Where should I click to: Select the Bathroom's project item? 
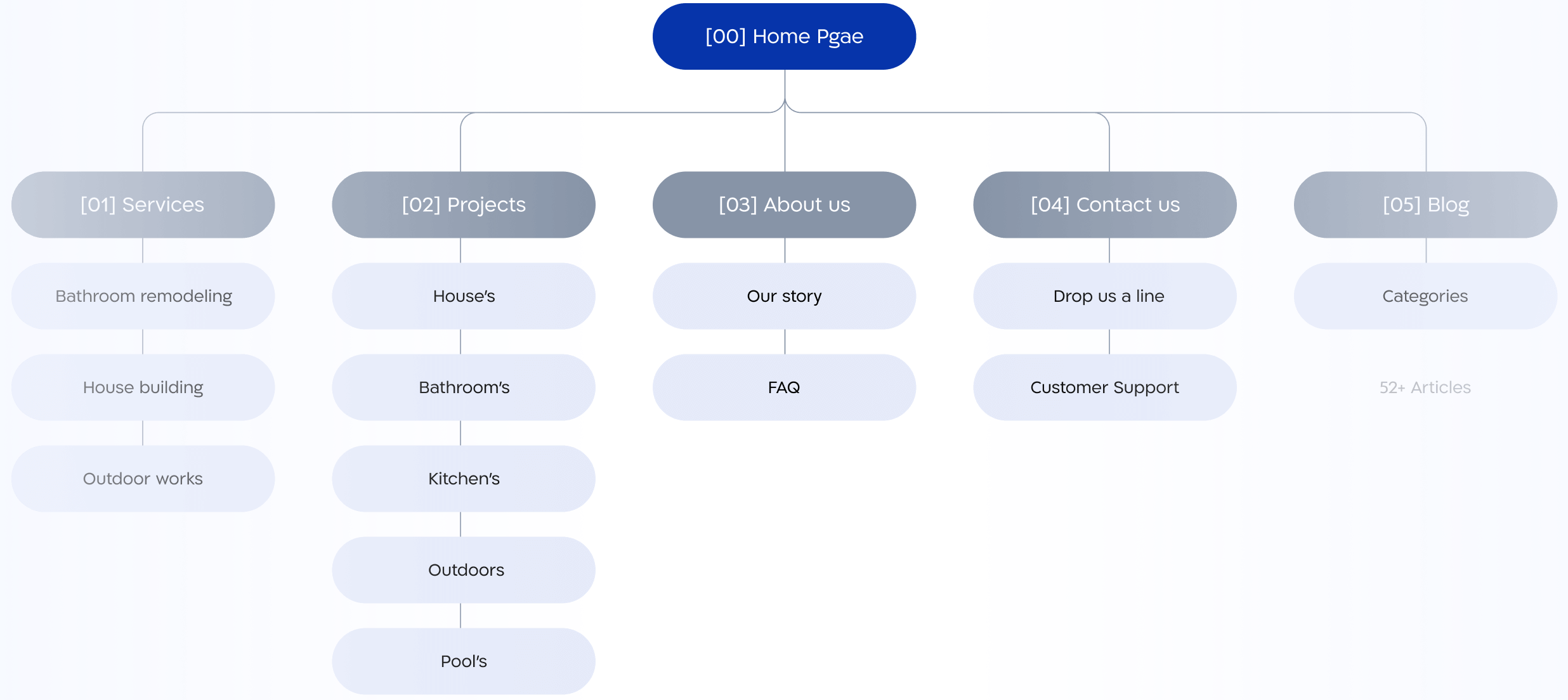coord(462,387)
